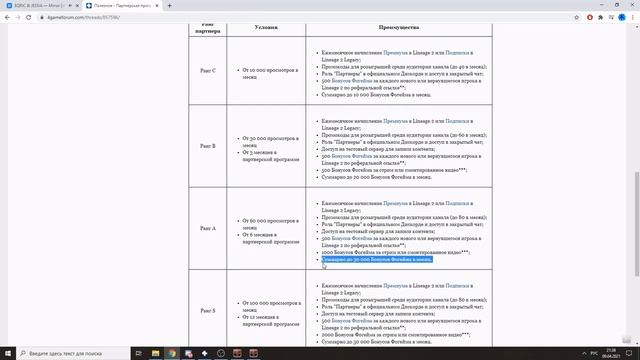640x360 pixels.
Task: Click the browser forward arrow
Action: click(18, 18)
